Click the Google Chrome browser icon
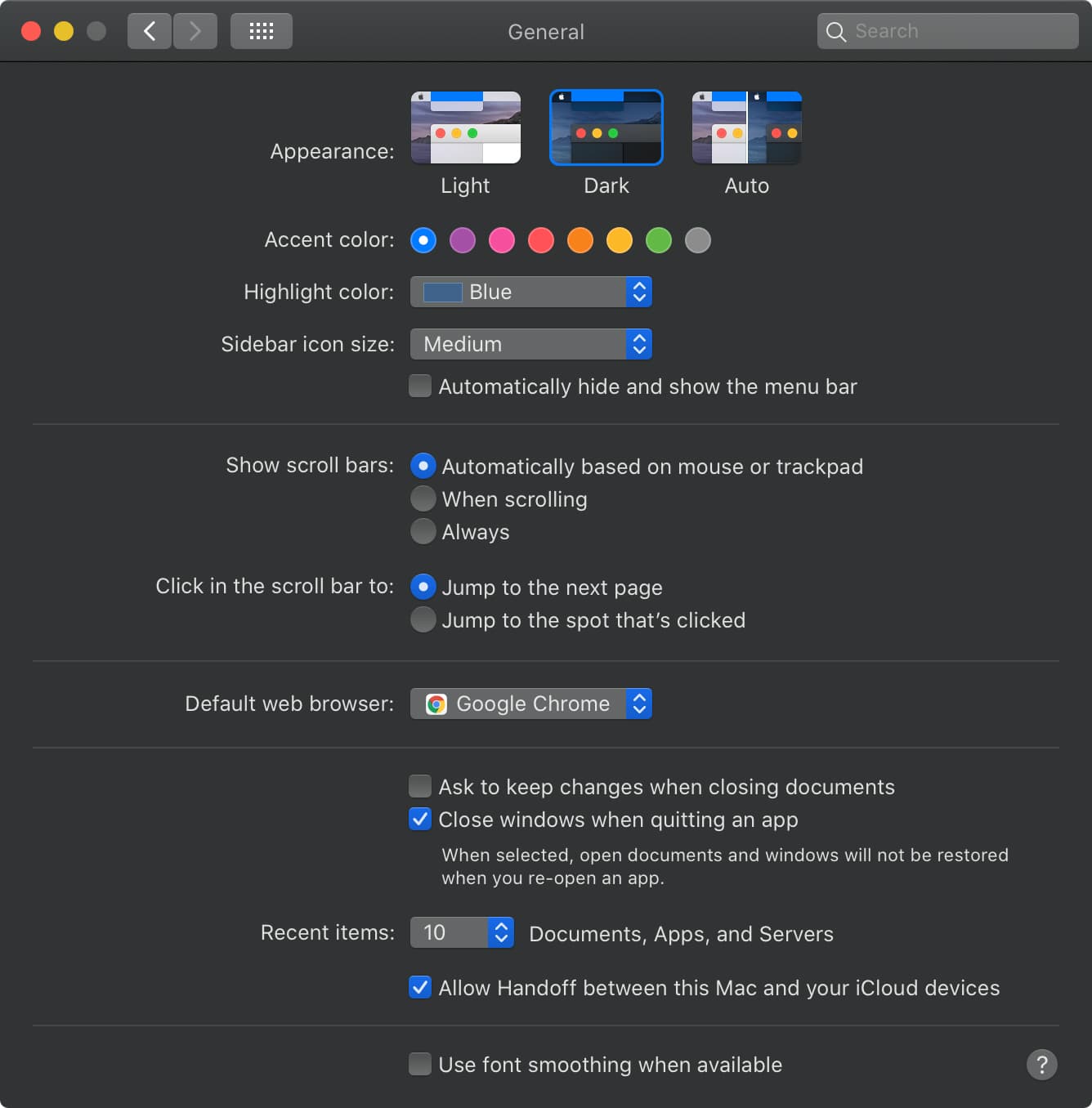 [x=436, y=704]
